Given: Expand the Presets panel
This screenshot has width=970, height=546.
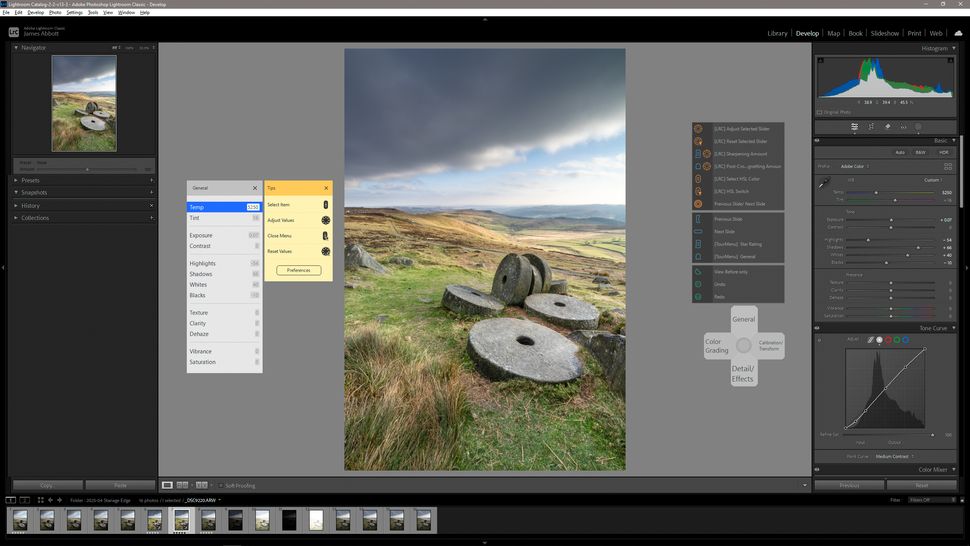Looking at the screenshot, I should click(x=30, y=180).
